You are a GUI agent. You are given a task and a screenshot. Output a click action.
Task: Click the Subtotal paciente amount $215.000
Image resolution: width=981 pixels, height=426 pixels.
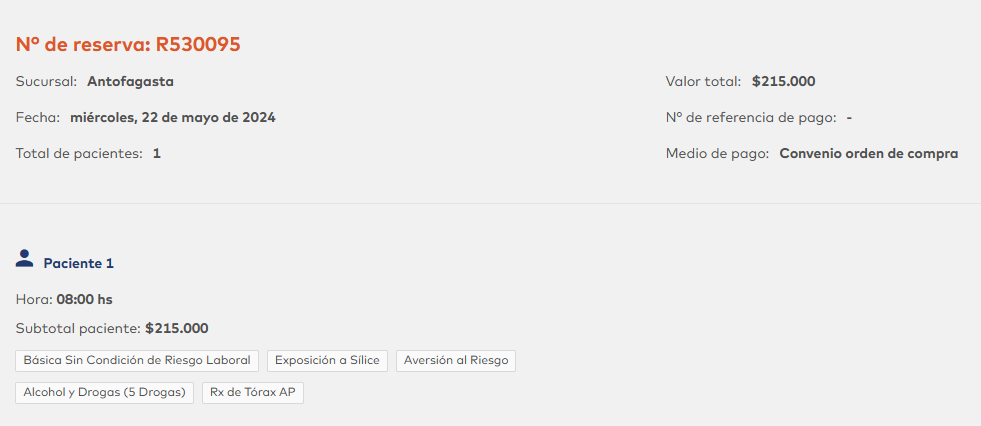[176, 328]
